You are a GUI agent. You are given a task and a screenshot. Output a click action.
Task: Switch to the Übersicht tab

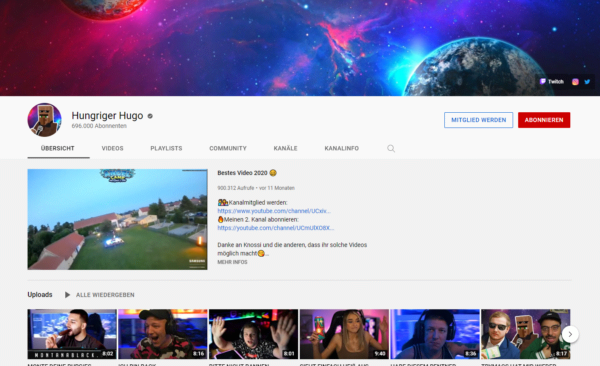pyautogui.click(x=58, y=148)
